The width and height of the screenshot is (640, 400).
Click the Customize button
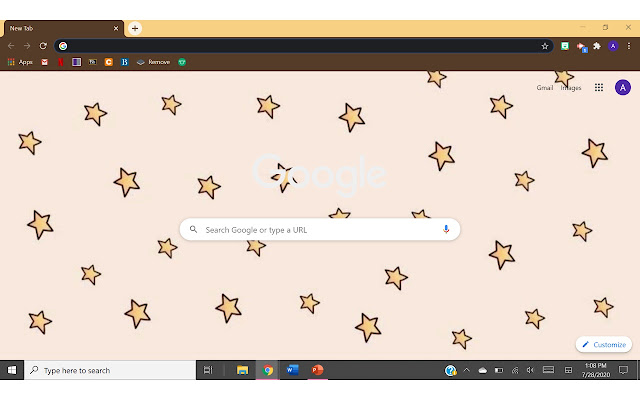coord(604,344)
